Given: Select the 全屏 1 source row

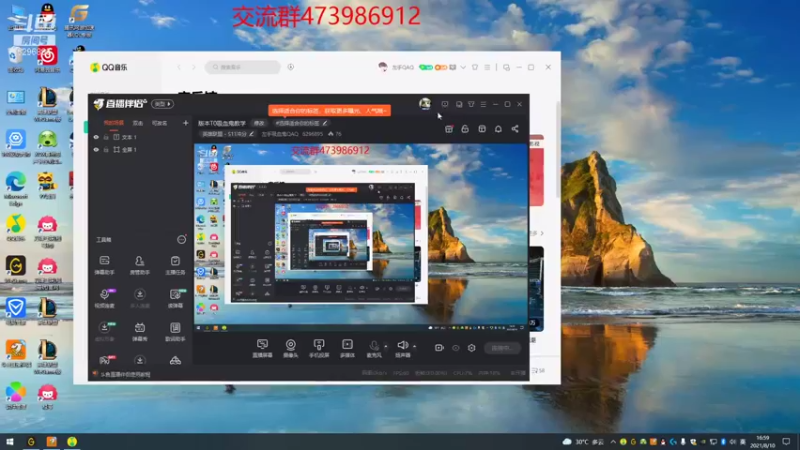Looking at the screenshot, I should pyautogui.click(x=139, y=150).
